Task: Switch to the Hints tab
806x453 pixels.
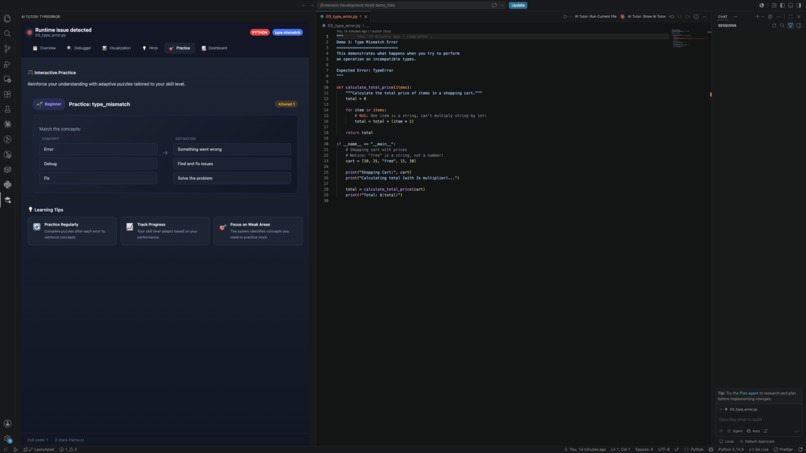Action: [150, 48]
